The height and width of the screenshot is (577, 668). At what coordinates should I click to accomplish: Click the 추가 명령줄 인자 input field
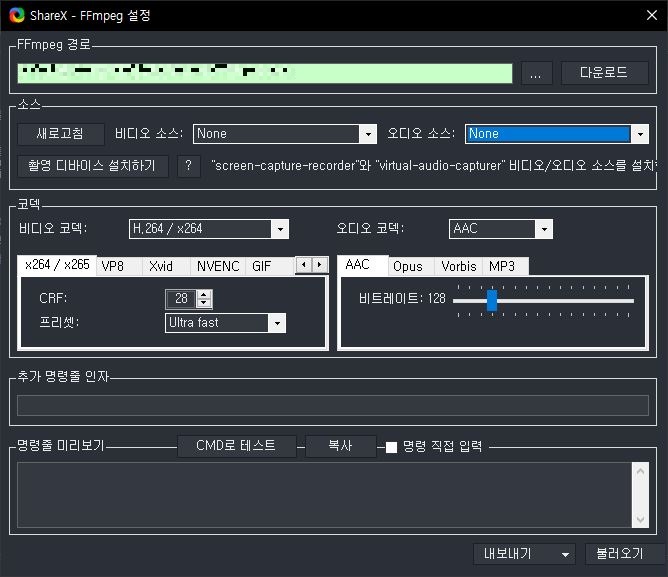pyautogui.click(x=333, y=405)
